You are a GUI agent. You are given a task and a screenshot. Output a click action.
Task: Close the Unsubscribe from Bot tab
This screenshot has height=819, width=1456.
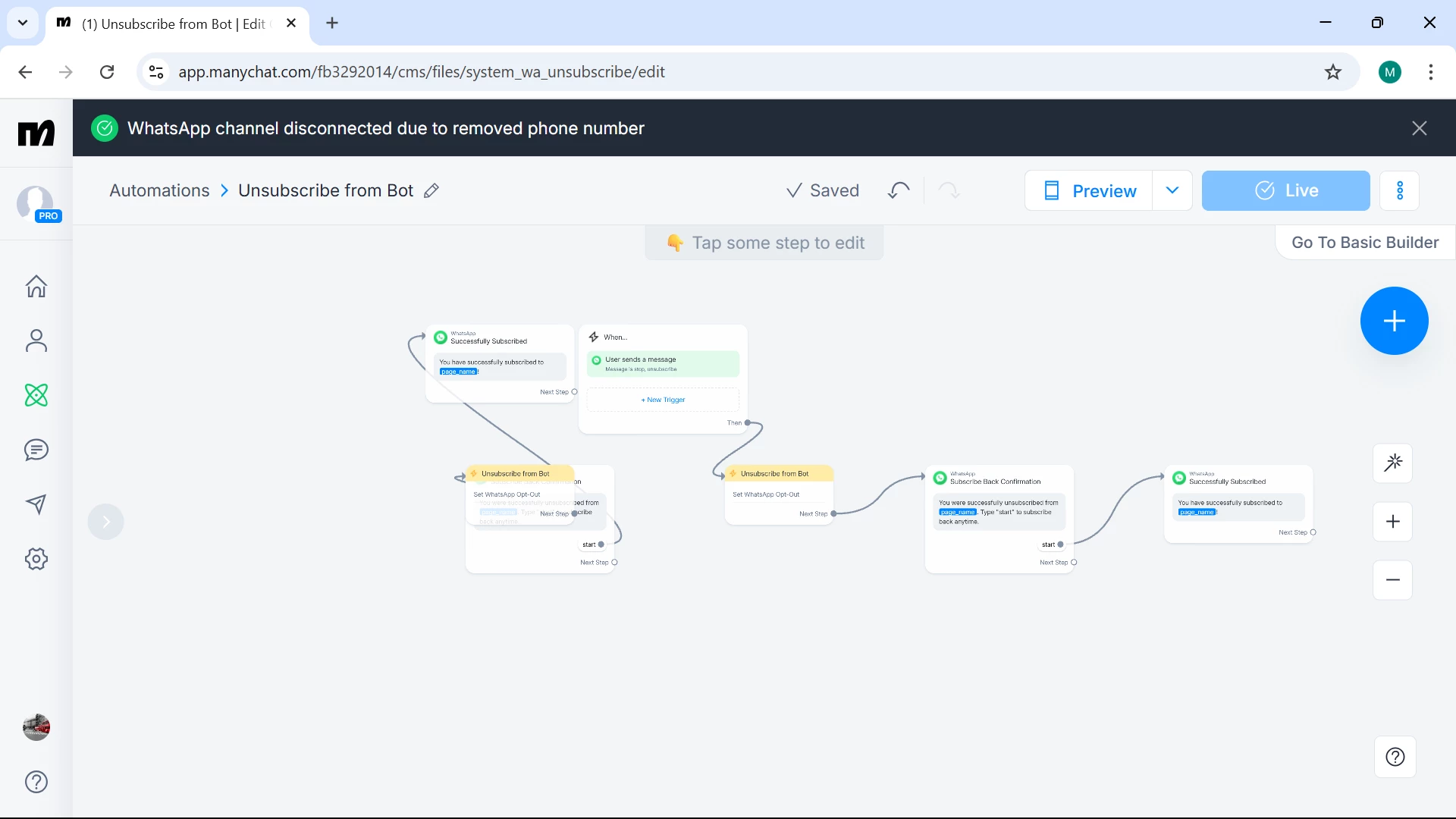[291, 24]
